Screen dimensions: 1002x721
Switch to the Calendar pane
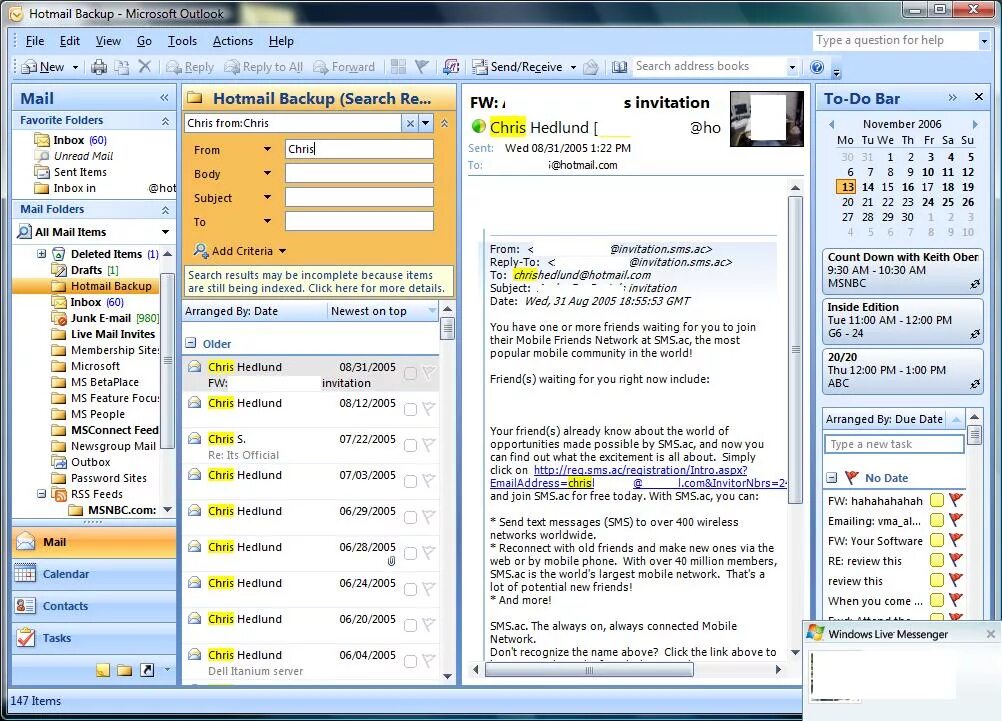tap(94, 574)
